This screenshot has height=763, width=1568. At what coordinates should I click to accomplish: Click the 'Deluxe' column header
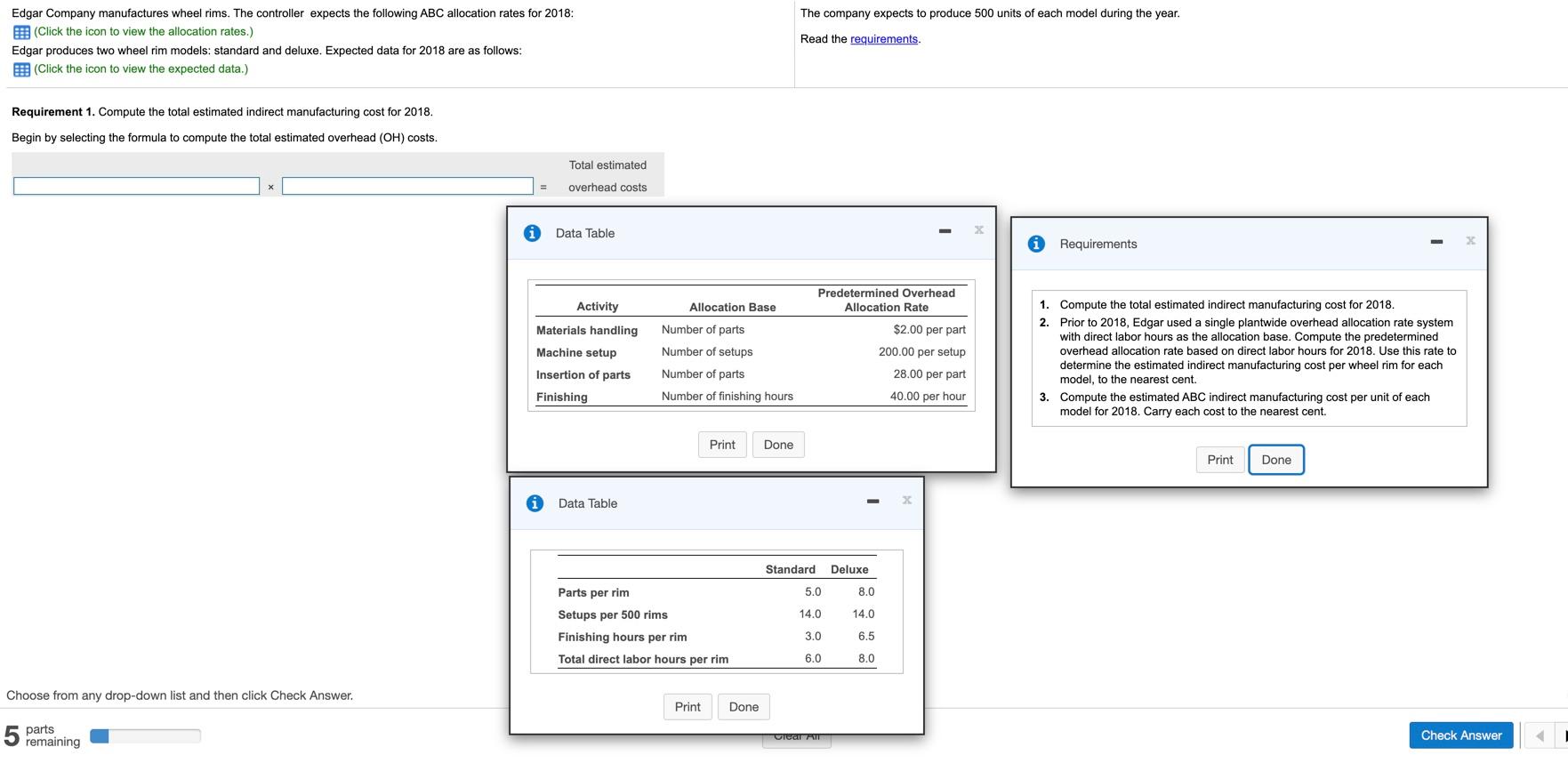(849, 569)
